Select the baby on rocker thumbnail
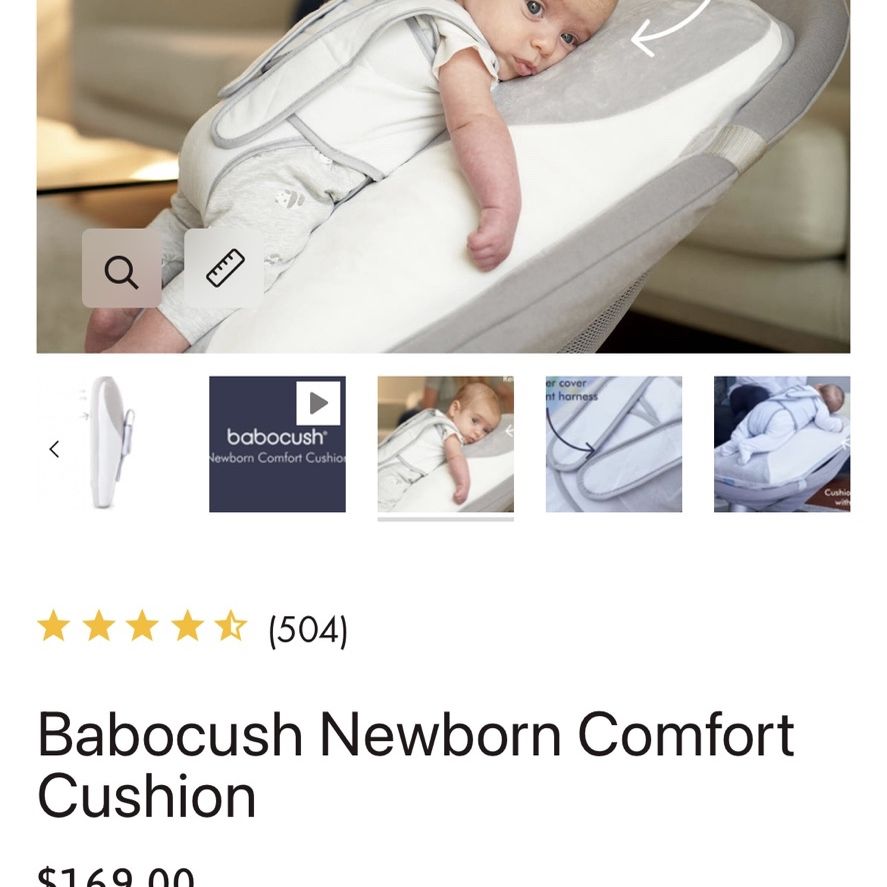 click(x=782, y=444)
